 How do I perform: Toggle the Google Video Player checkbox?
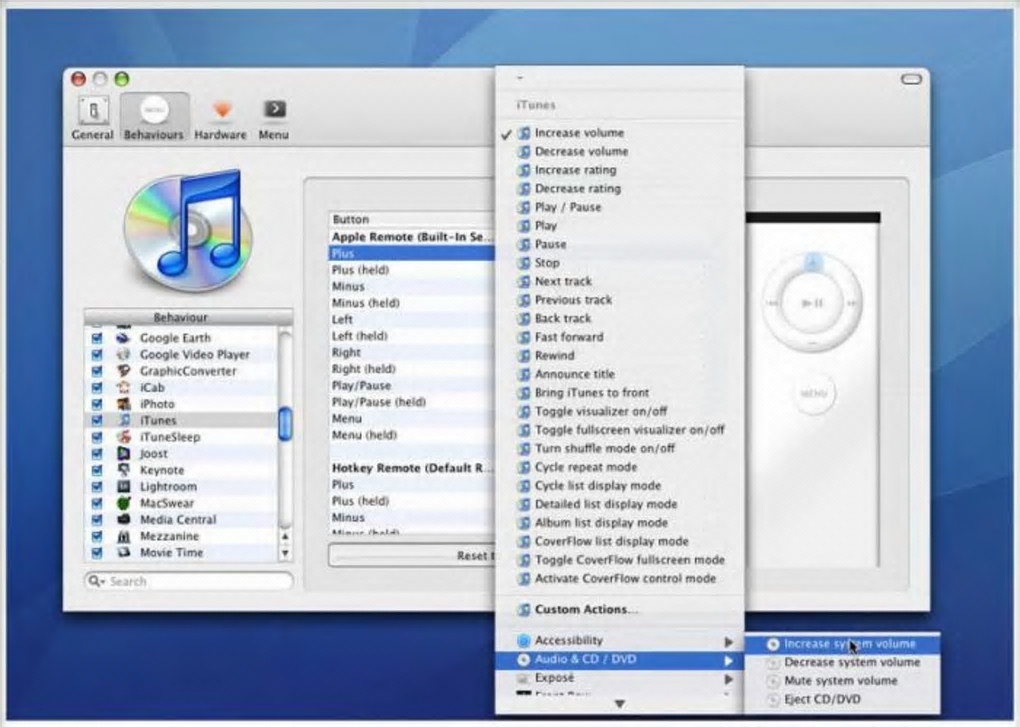pyautogui.click(x=97, y=354)
